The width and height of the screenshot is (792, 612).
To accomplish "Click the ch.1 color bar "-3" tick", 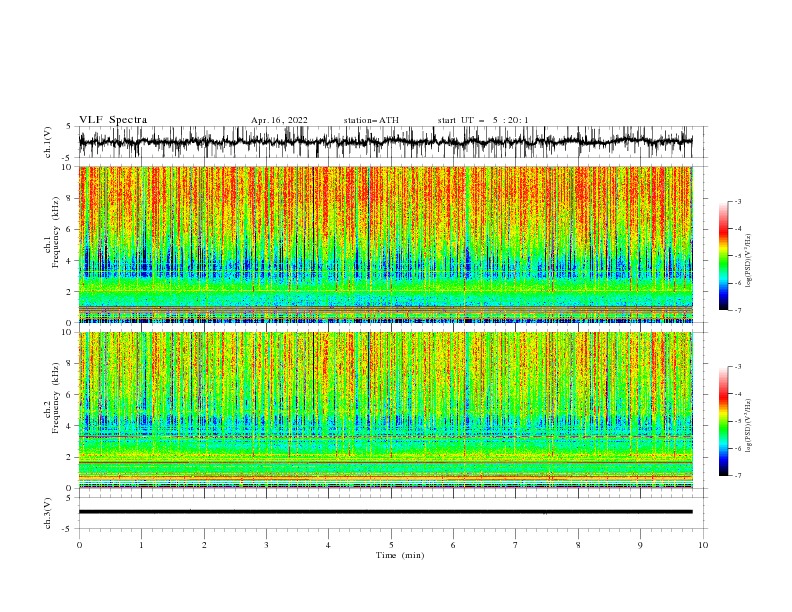I will 738,201.
